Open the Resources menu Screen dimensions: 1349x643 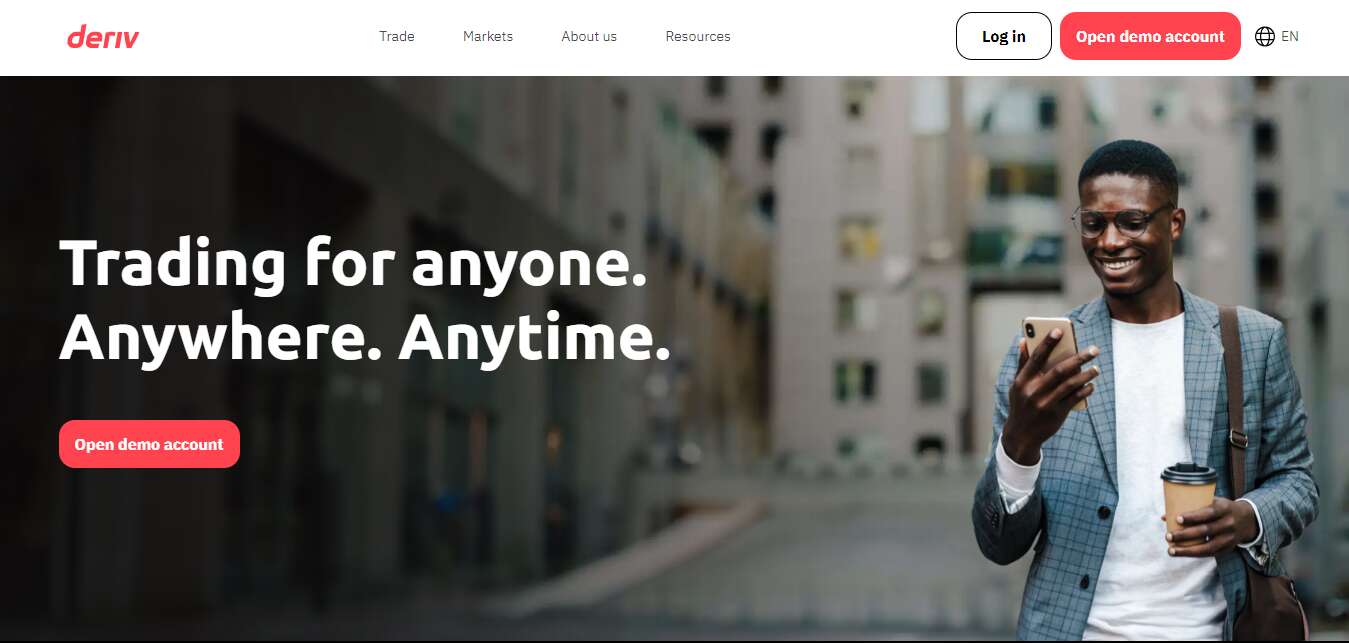[x=698, y=36]
